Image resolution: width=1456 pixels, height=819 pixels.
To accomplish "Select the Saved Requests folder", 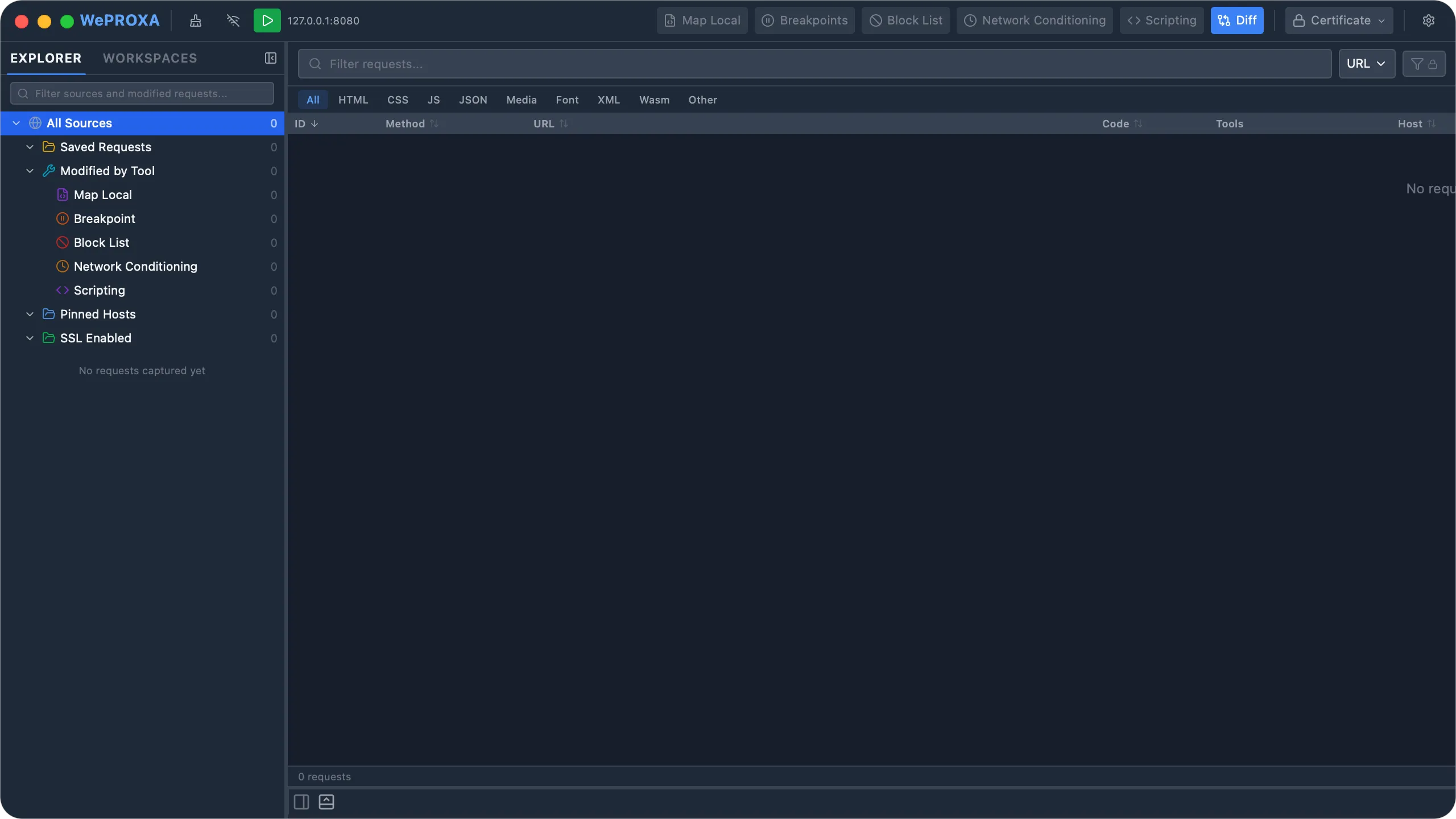I will 142,147.
